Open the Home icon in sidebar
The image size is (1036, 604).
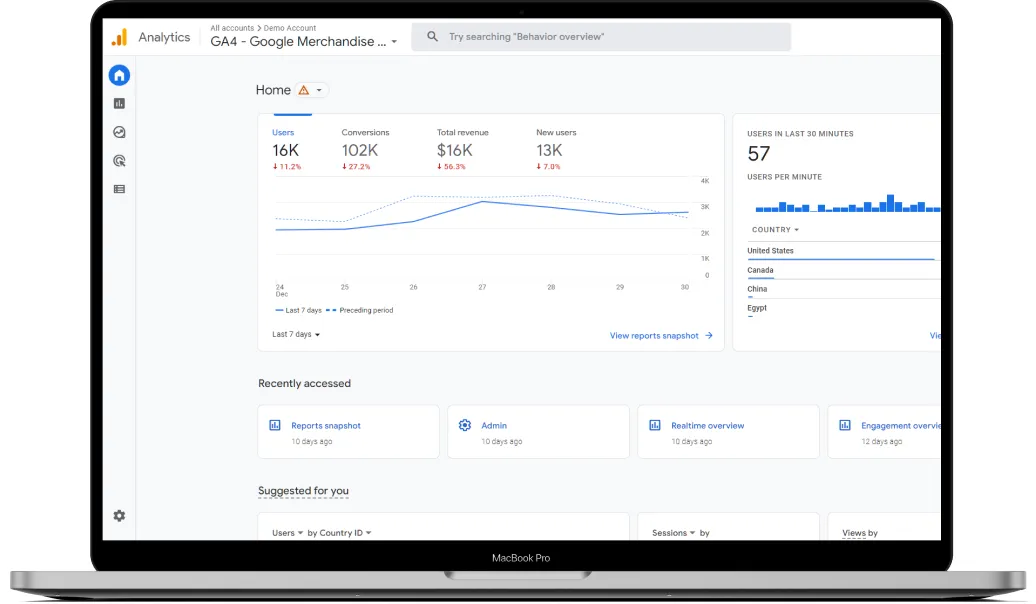pos(119,75)
